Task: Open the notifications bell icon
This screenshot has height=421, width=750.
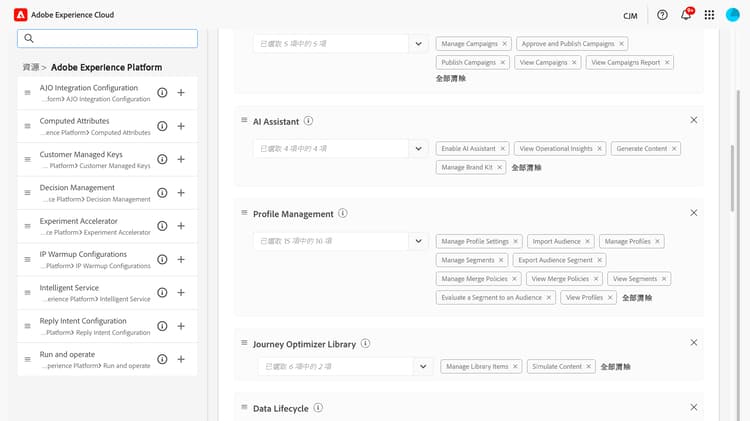Action: [686, 15]
